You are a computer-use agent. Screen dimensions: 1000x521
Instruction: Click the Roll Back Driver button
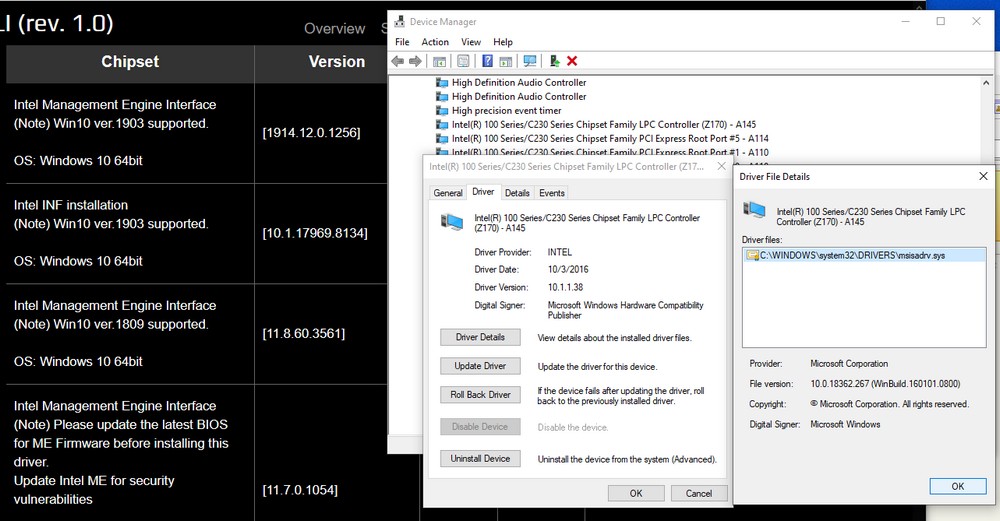coord(480,395)
